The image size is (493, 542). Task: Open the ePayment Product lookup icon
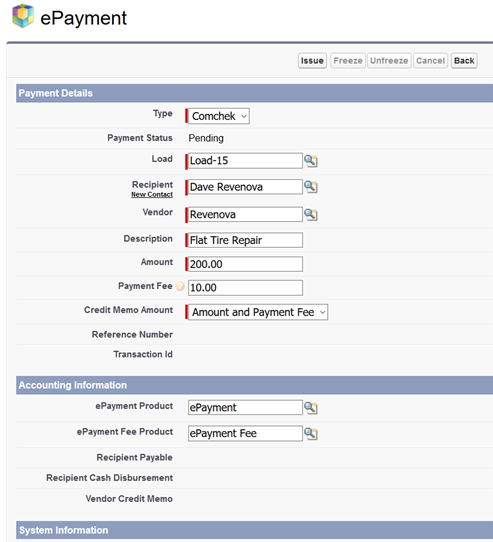pyautogui.click(x=310, y=408)
